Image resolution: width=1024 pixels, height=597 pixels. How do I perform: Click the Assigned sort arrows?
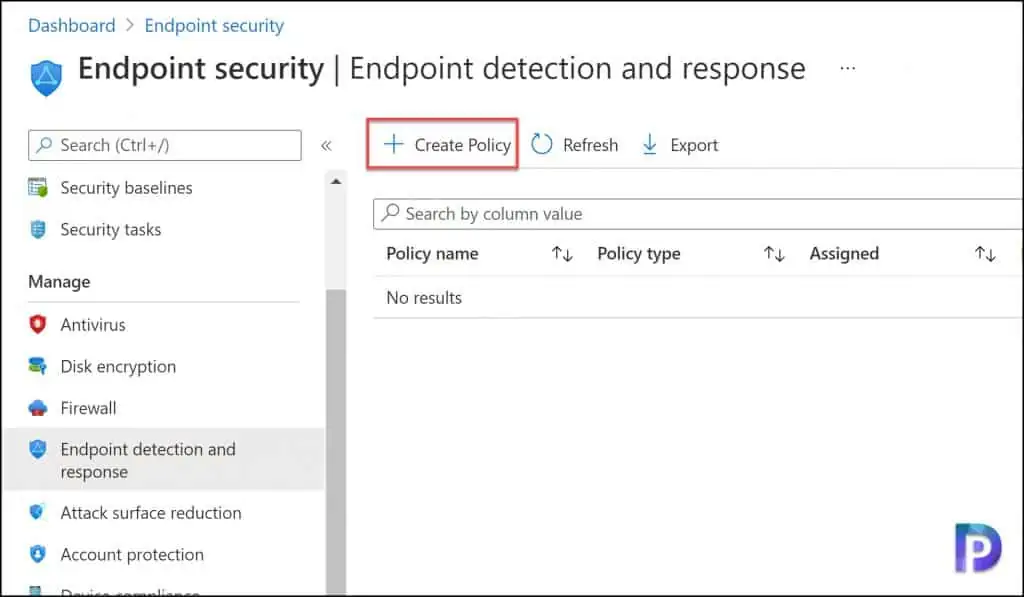pos(985,253)
